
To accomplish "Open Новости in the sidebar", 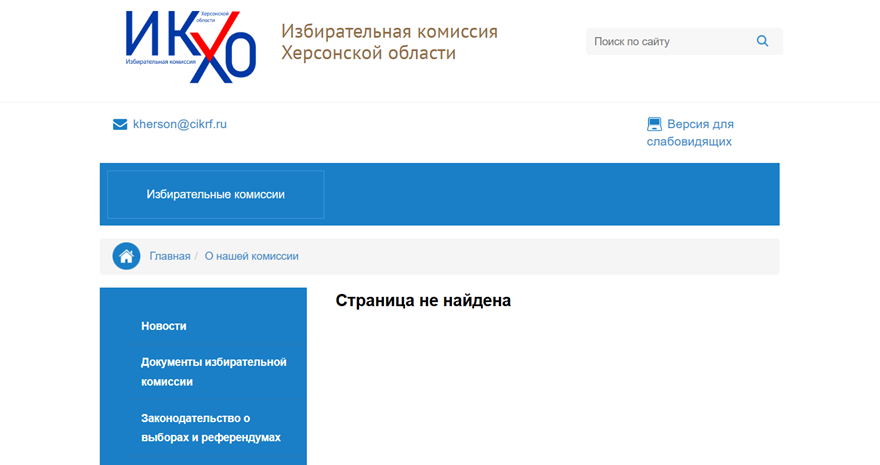I will pyautogui.click(x=164, y=326).
